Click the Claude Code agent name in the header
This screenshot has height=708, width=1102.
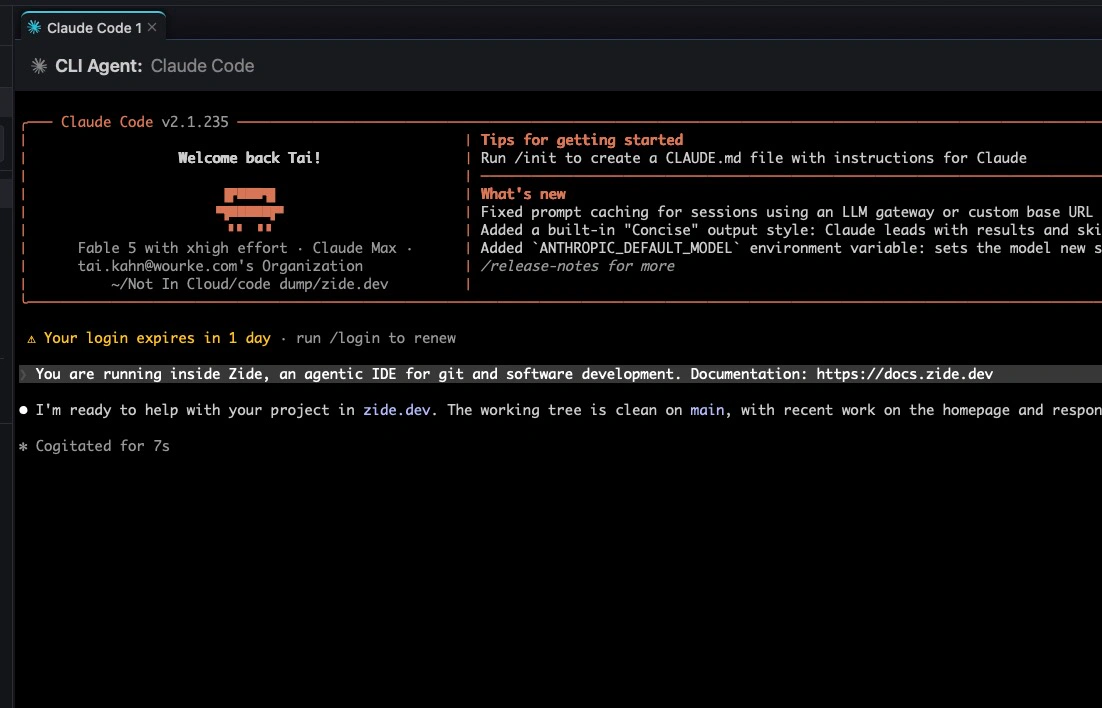pos(202,66)
